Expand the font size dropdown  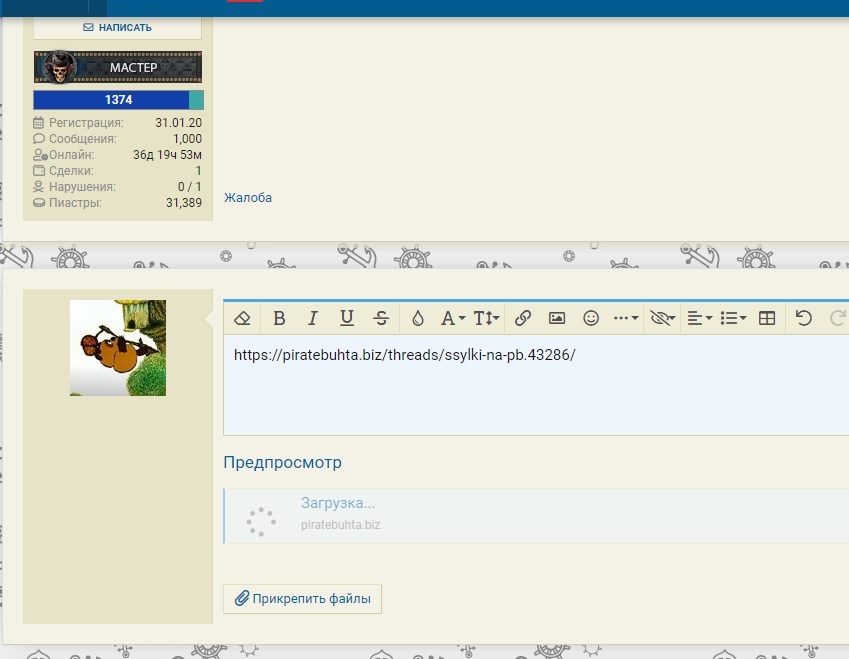[486, 318]
